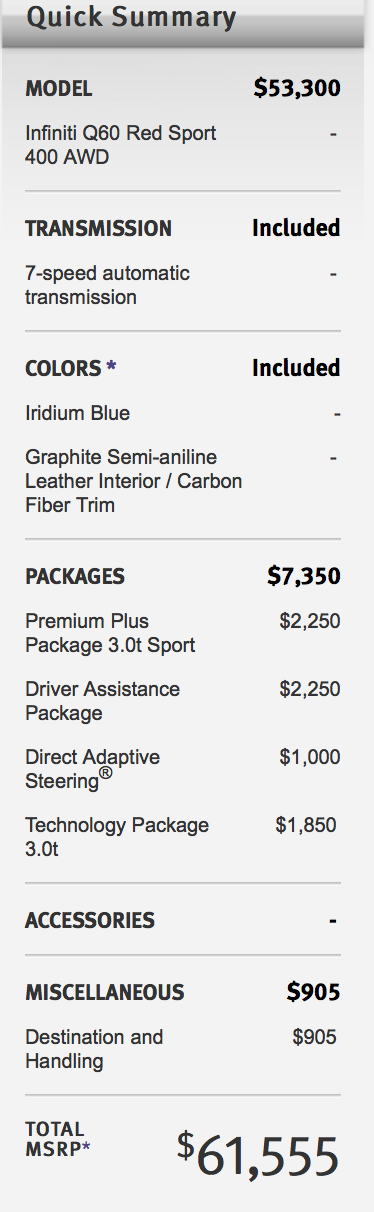Click the Quick Summary header
This screenshot has width=374, height=1212.
(x=131, y=17)
